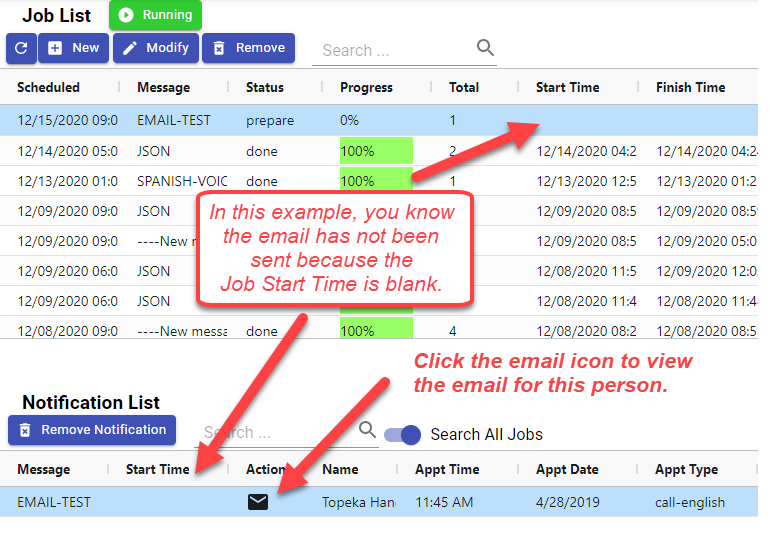Click the magnifier icon beside Job List search
774x556 pixels.
(x=485, y=48)
